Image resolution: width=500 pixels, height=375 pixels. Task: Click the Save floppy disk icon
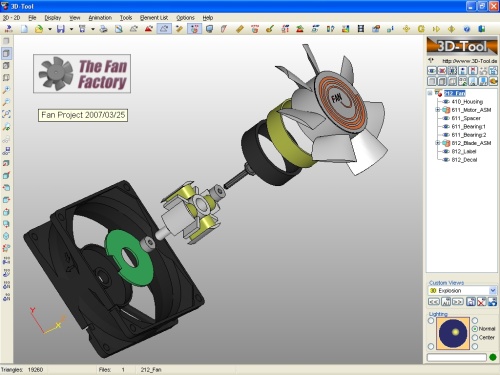point(60,29)
